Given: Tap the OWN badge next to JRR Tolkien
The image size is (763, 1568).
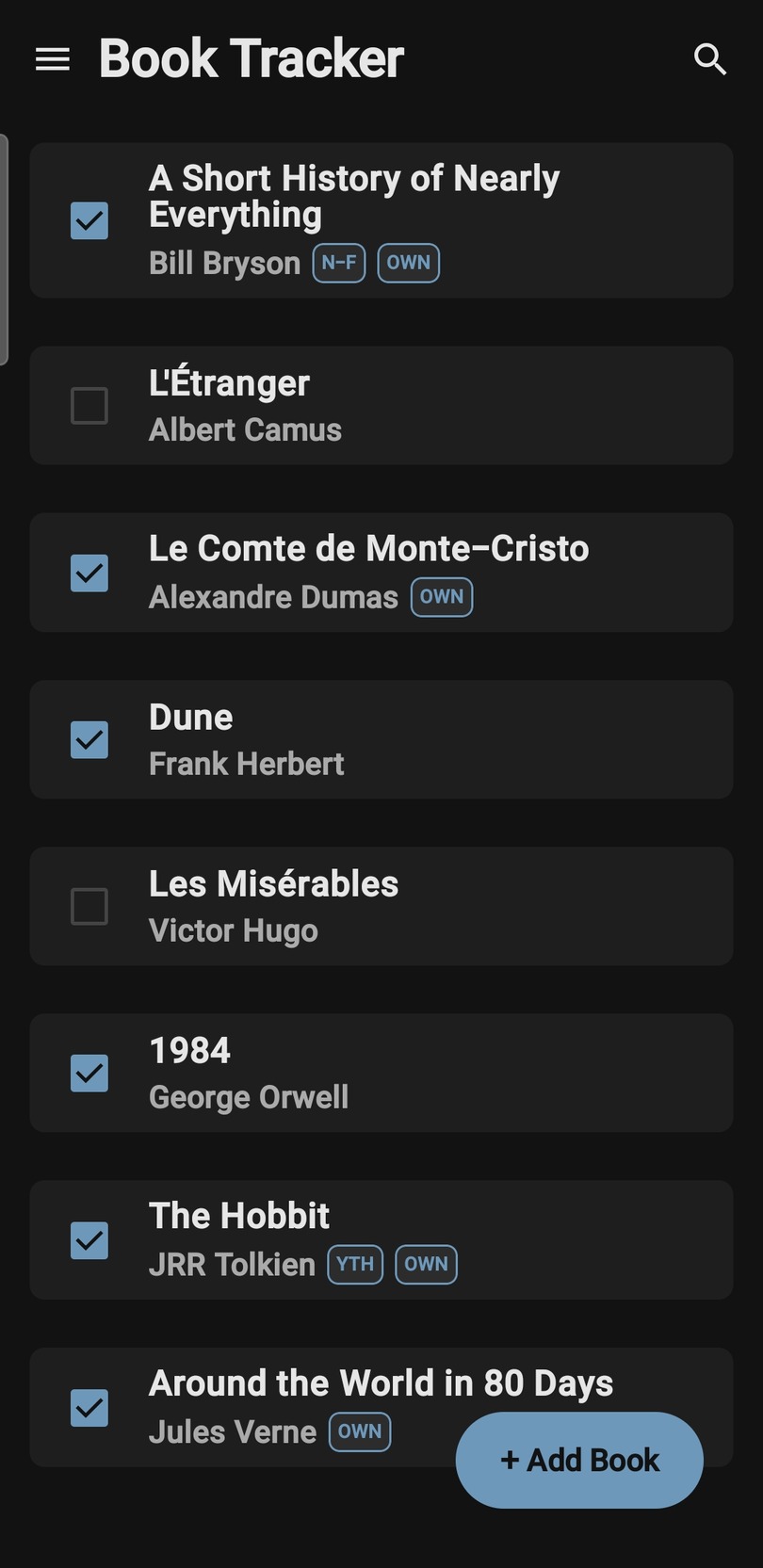Looking at the screenshot, I should [426, 1264].
